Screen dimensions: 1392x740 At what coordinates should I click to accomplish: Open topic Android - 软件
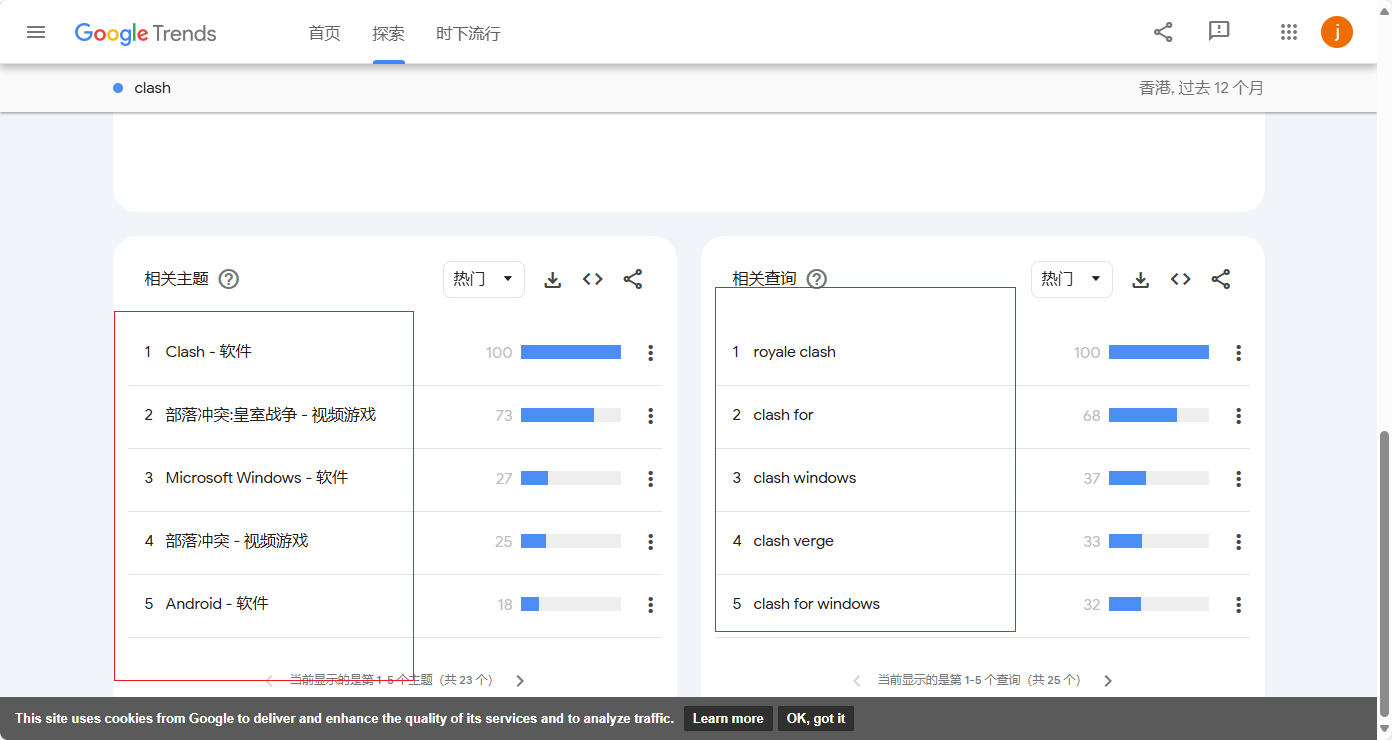pos(217,604)
